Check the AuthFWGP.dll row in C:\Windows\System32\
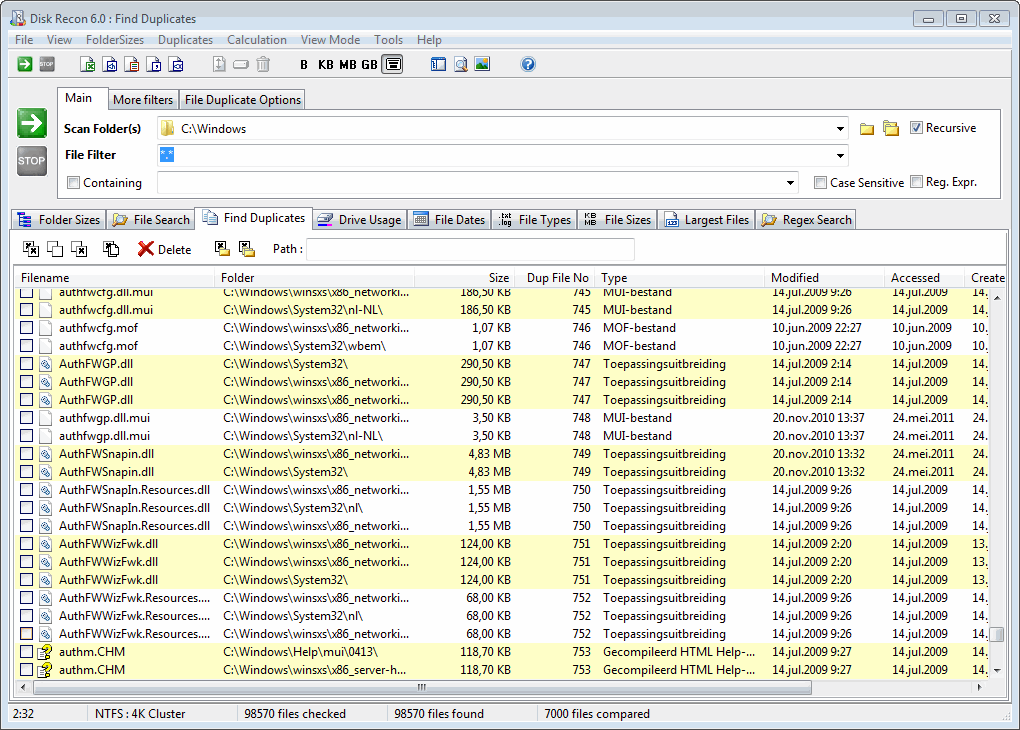Screen dimensions: 1020x730 tap(26, 364)
